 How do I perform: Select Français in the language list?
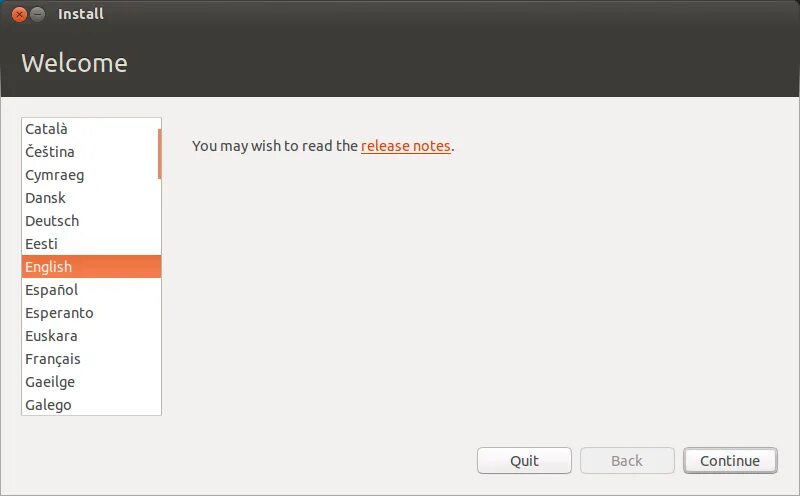[91, 358]
